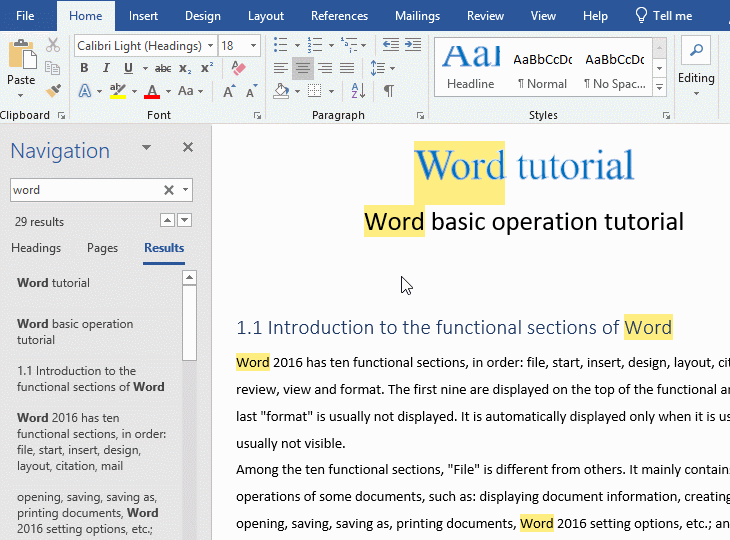Image resolution: width=730 pixels, height=540 pixels.
Task: Click the Cut scissors icon
Action: [53, 45]
